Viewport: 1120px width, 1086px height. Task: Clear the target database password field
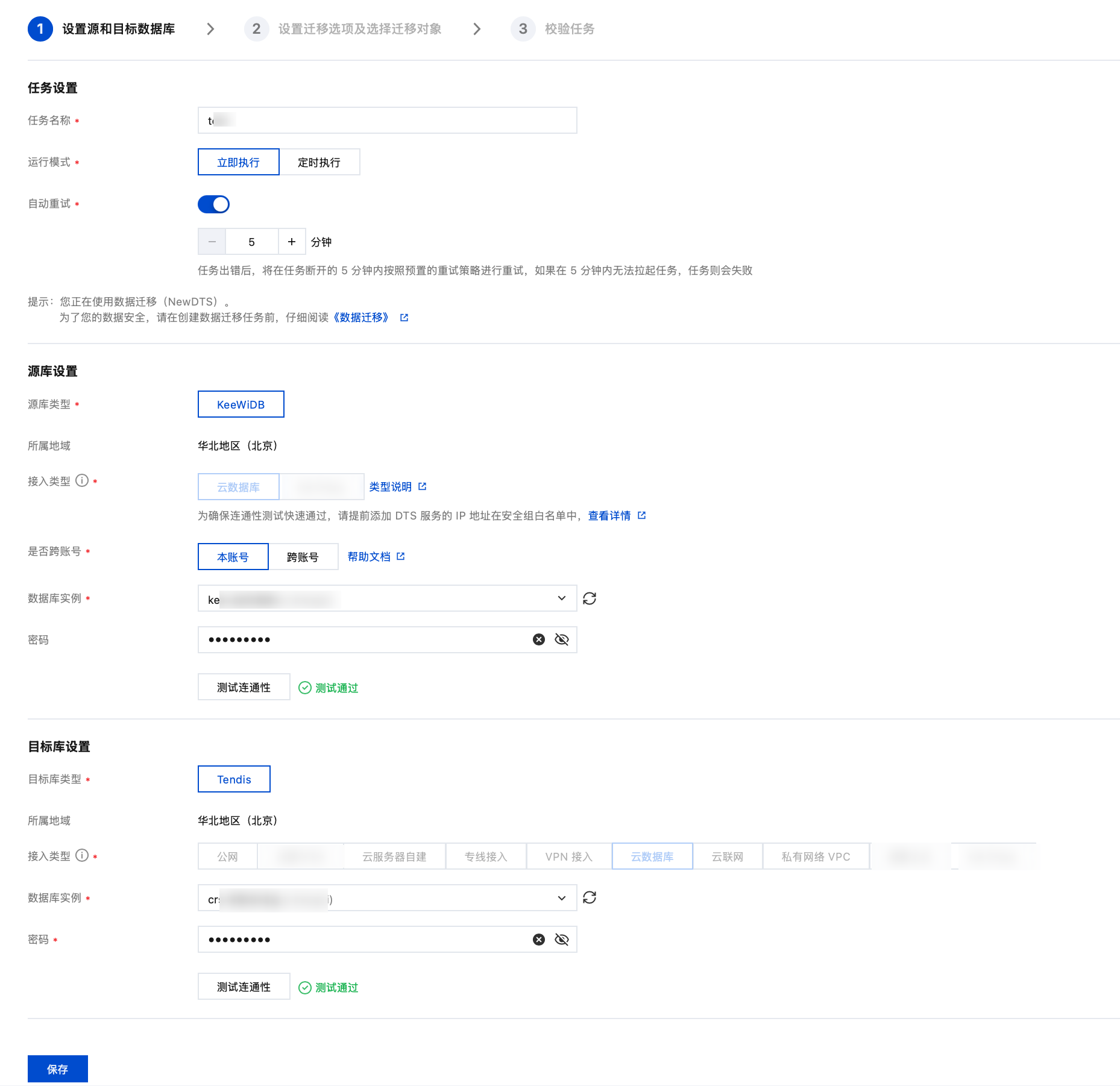click(x=538, y=940)
